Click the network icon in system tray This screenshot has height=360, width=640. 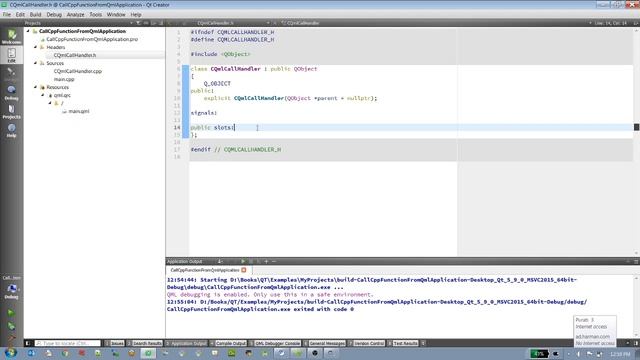599,354
